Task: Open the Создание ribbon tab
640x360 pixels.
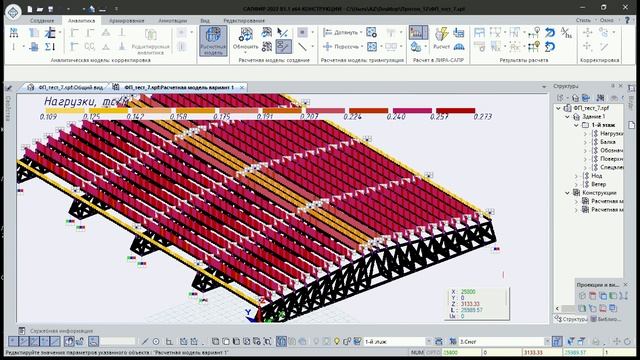Action: (x=42, y=20)
